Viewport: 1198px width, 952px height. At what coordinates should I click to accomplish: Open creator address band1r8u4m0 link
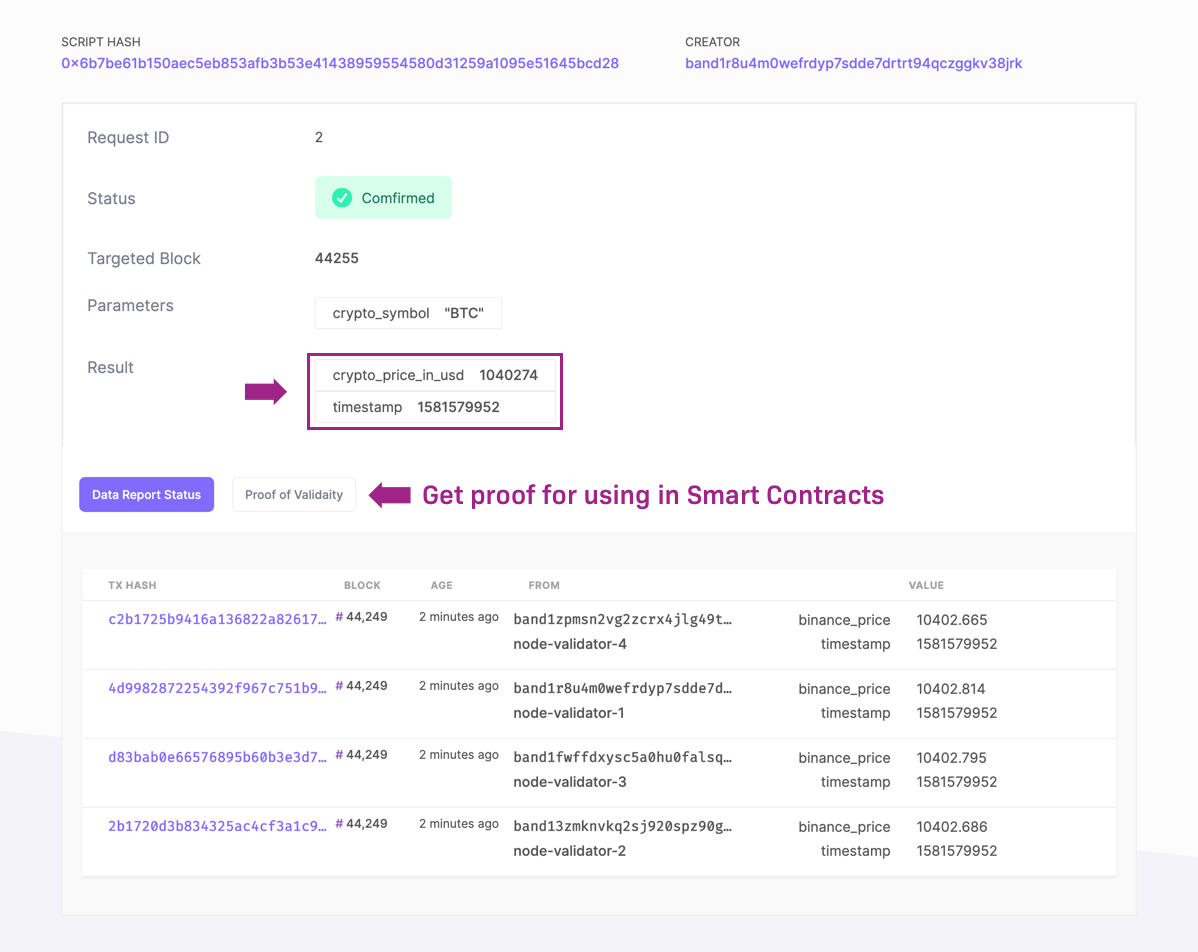tap(853, 63)
